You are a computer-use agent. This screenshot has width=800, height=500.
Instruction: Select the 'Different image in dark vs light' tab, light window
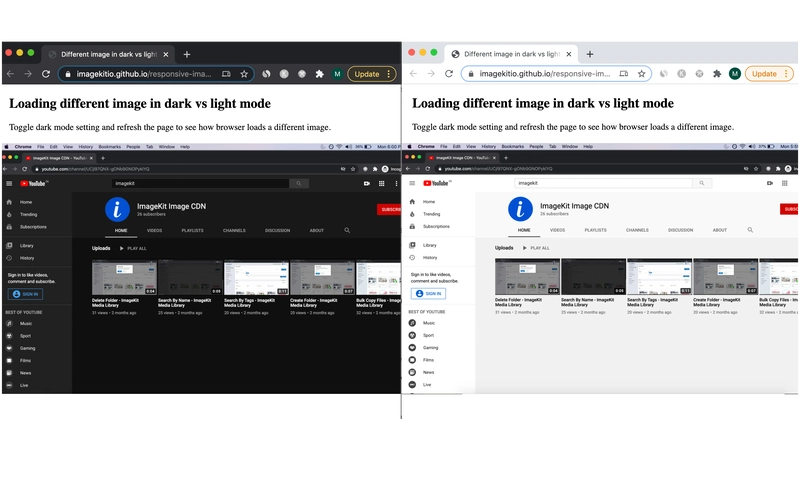pos(512,54)
